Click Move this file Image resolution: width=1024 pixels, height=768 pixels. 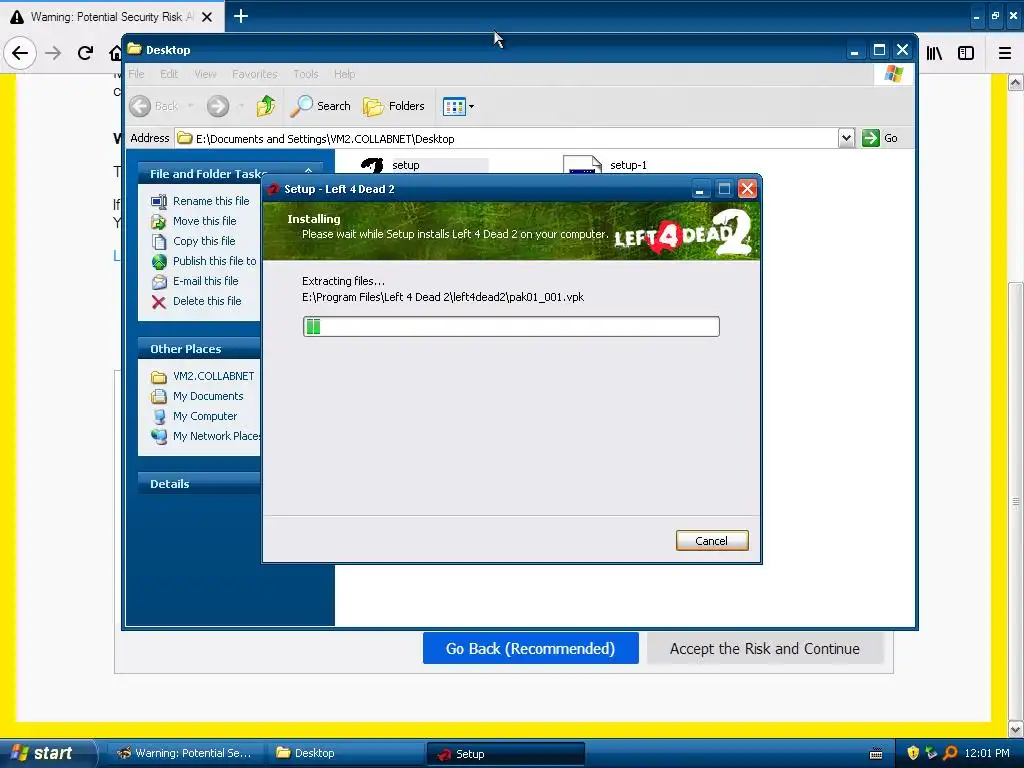point(204,221)
